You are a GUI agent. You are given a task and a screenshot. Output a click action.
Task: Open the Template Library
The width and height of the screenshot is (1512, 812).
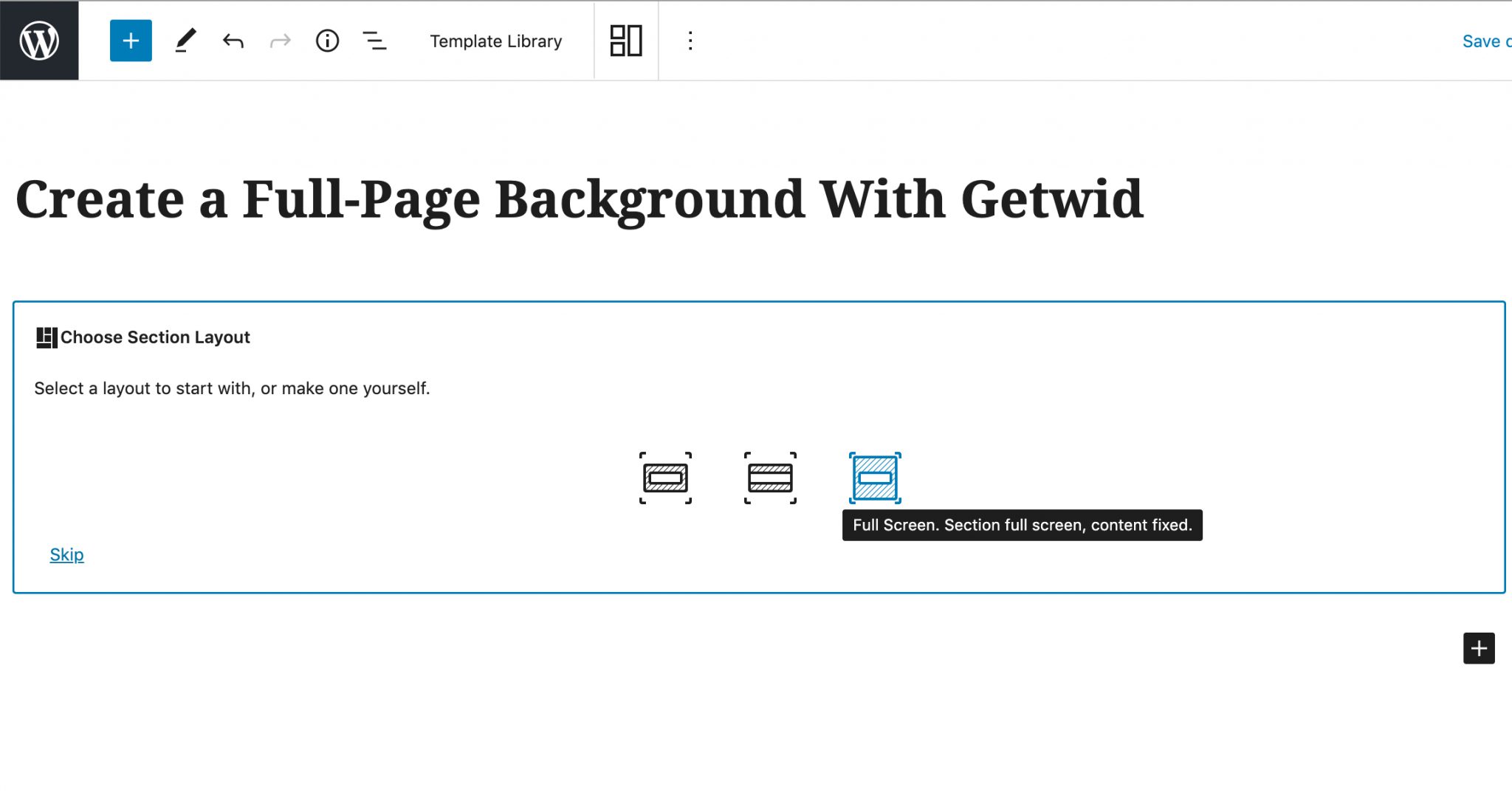coord(495,41)
